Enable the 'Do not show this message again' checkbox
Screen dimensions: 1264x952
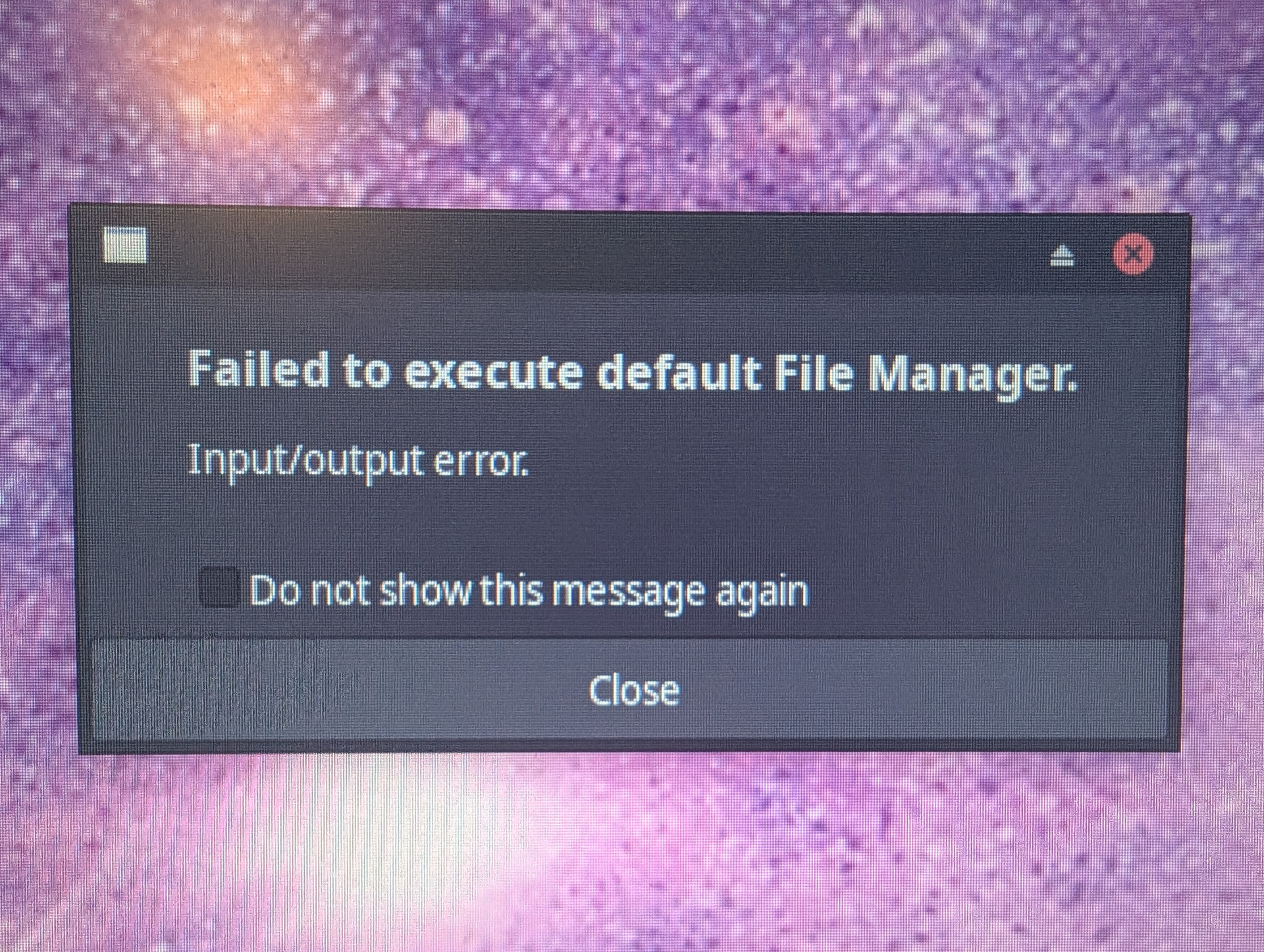point(219,587)
